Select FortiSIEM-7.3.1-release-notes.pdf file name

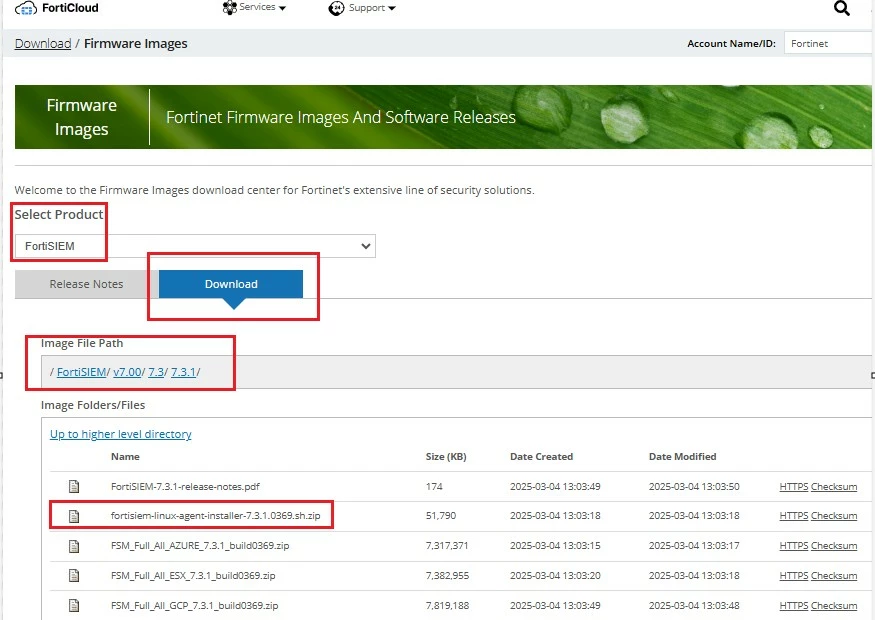pyautogui.click(x=185, y=487)
